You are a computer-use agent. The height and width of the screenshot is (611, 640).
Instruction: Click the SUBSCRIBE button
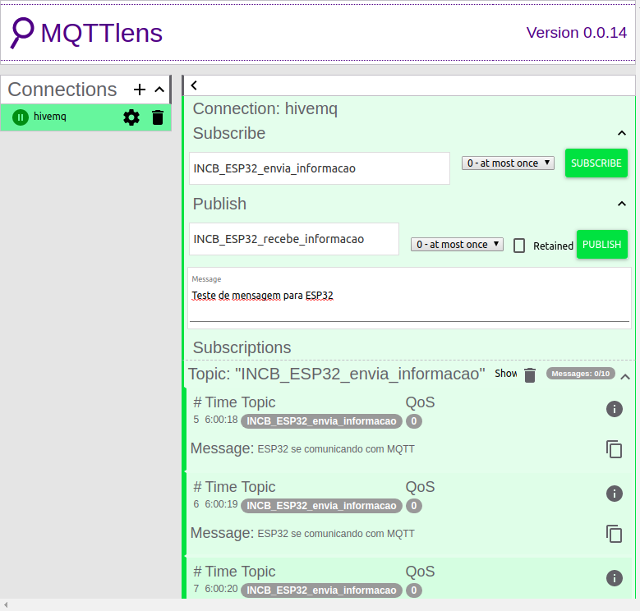click(x=596, y=163)
